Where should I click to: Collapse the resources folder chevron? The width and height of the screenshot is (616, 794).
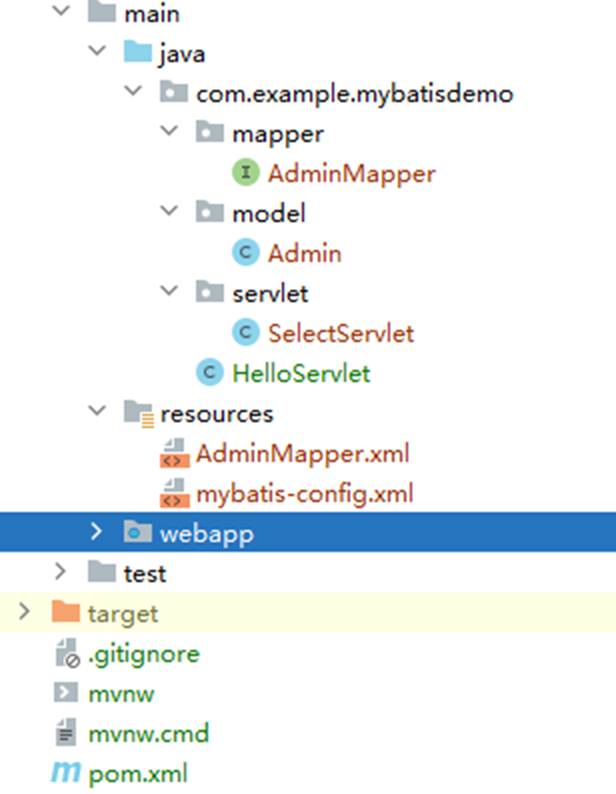pyautogui.click(x=97, y=410)
